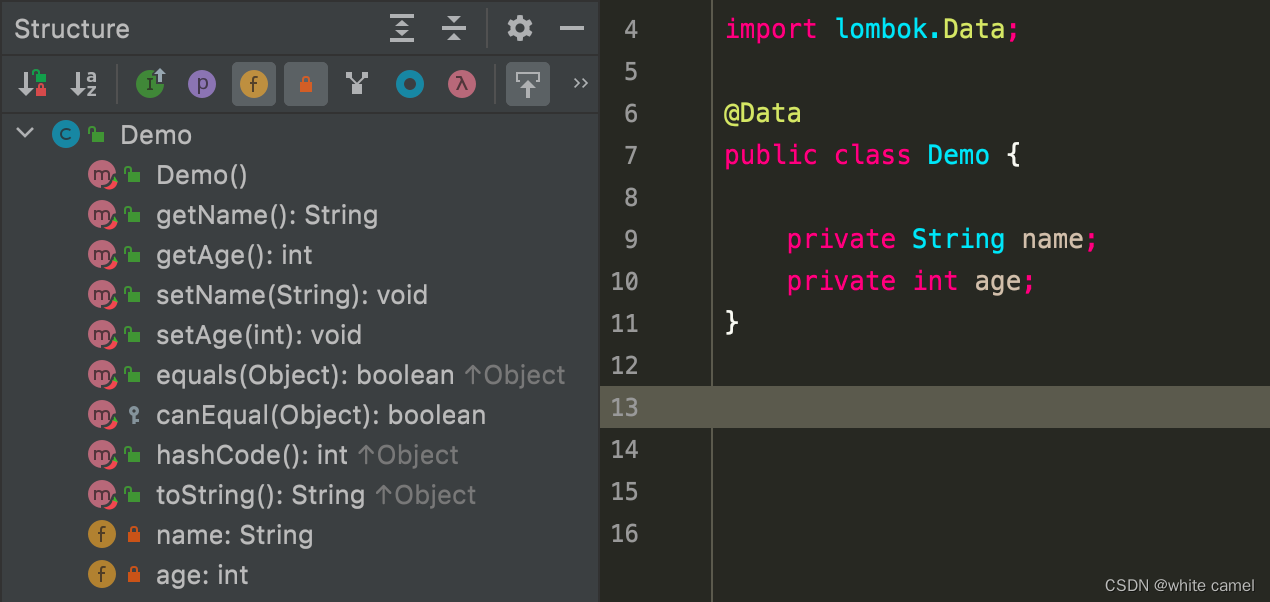1270x602 pixels.
Task: Click on editor line 13
Action: (935, 407)
